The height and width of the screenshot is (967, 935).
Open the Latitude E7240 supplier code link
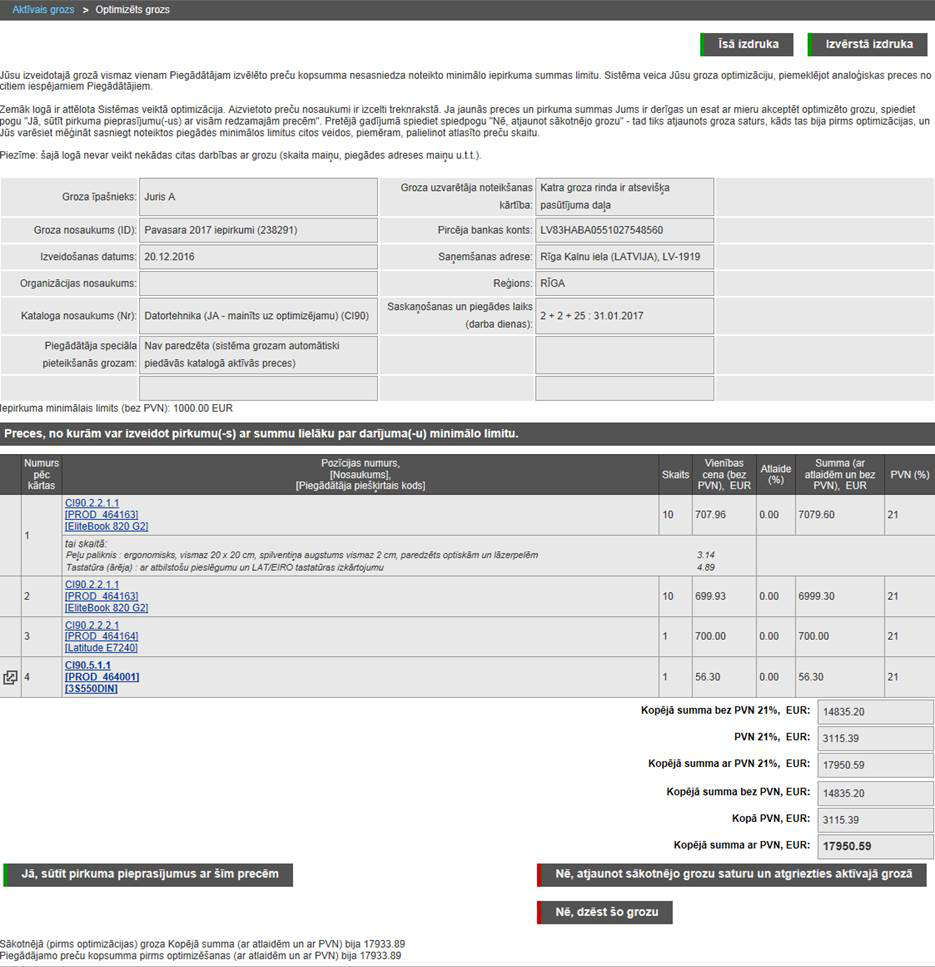pos(101,648)
